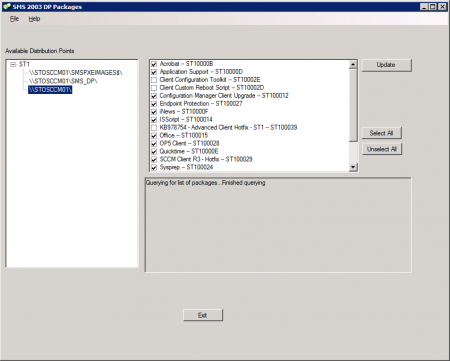Select \\STOSCCM01\SMS_DP\ distribution point
The image size is (450, 361).
click(x=63, y=81)
